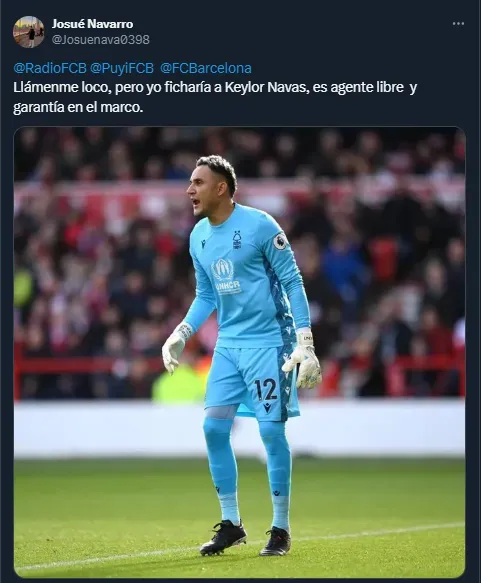Click the tweet text about Keylor Navas
The image size is (481, 583).
(215, 97)
